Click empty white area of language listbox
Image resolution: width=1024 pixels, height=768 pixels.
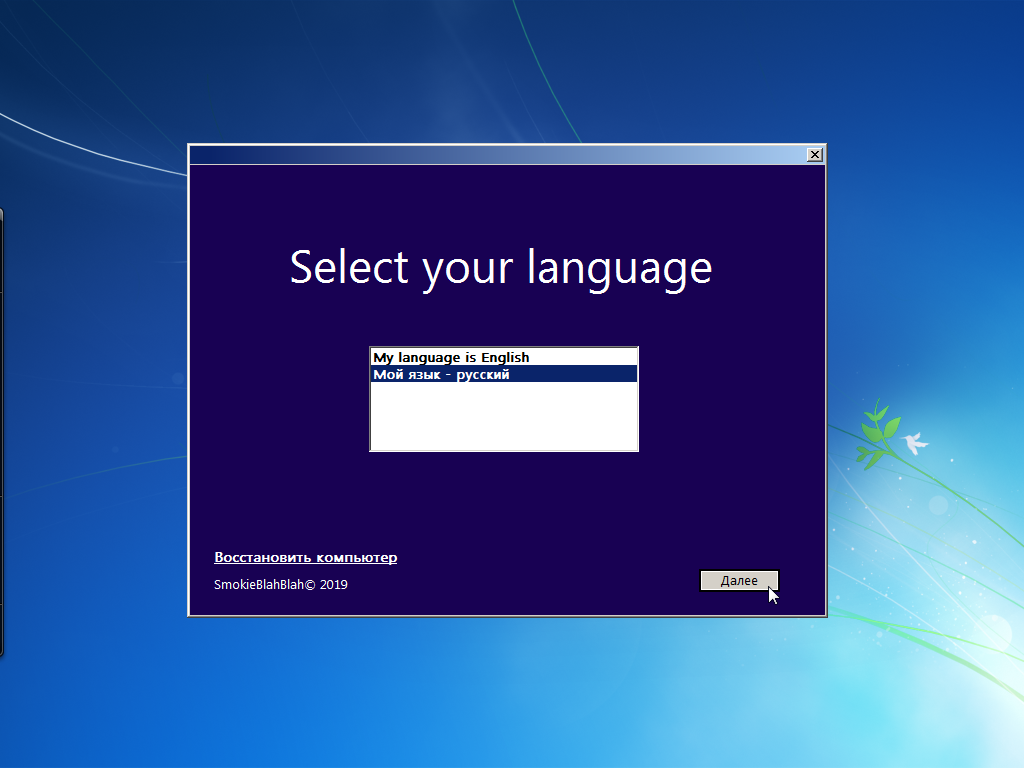click(504, 416)
